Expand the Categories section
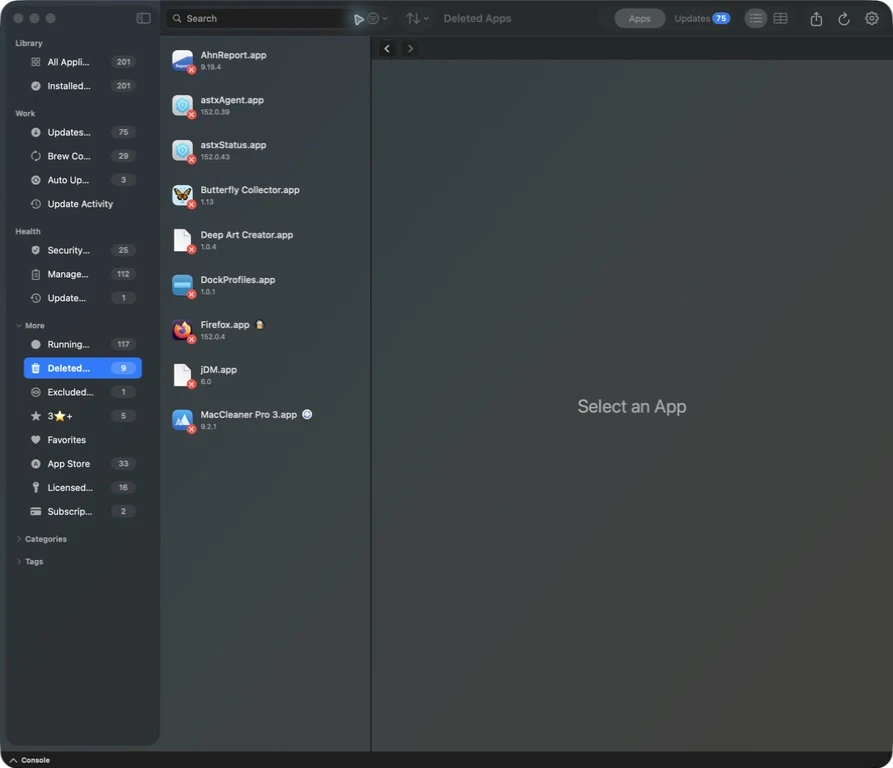The width and height of the screenshot is (893, 768). tap(19, 539)
